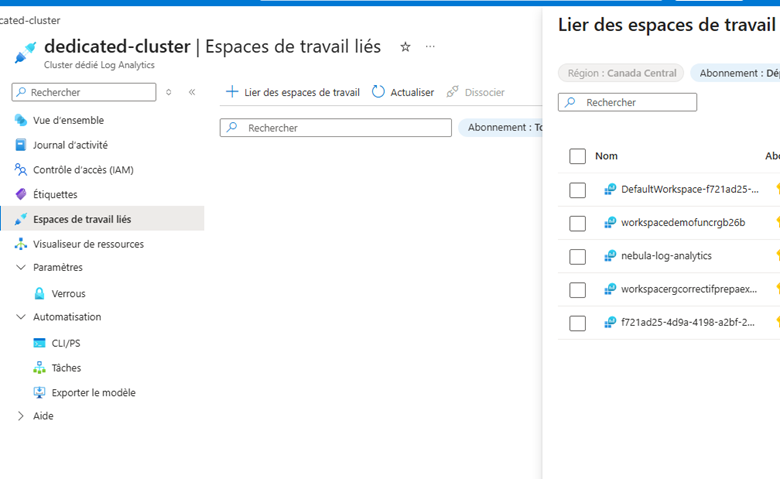Screen dimensions: 780x479
Task: Open the Étiquettes tag icon
Action: (21, 194)
